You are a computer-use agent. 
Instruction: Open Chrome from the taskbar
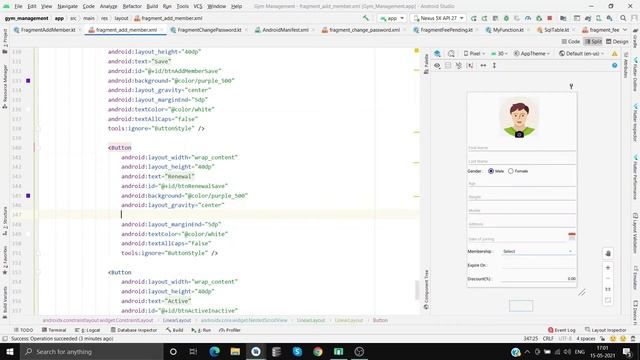pos(318,351)
